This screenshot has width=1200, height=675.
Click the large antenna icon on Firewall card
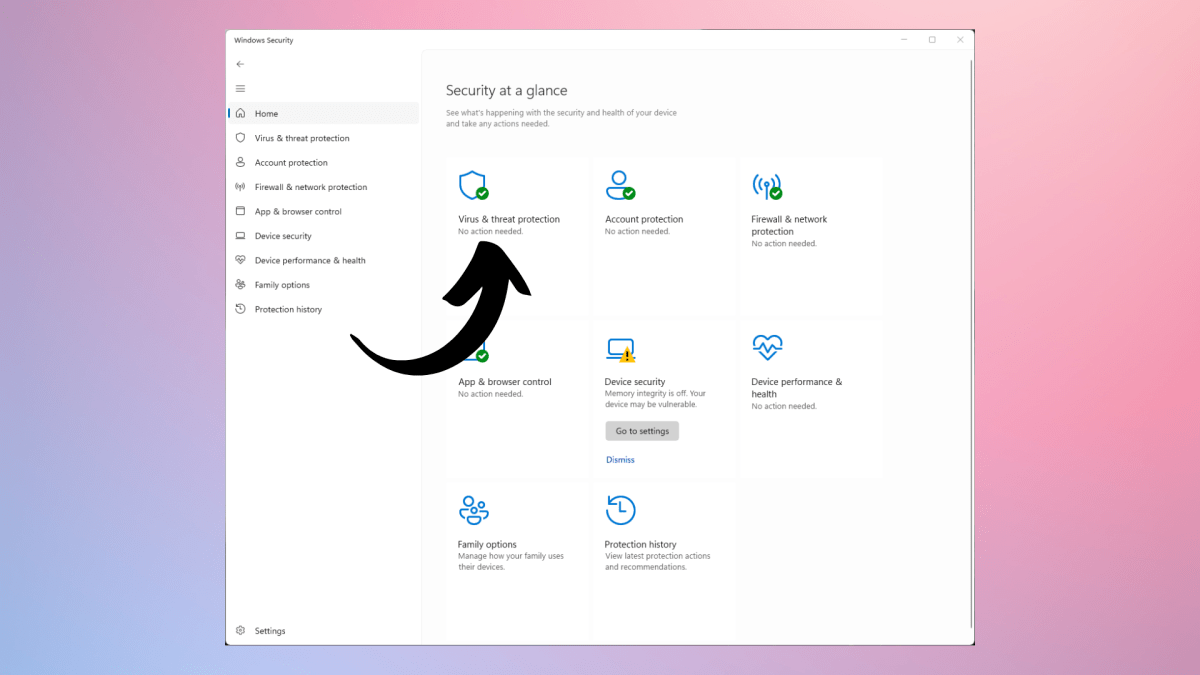pos(767,186)
